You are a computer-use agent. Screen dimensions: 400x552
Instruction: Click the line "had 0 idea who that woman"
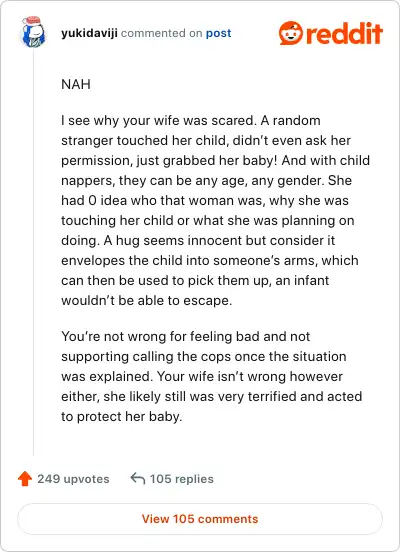tap(205, 200)
